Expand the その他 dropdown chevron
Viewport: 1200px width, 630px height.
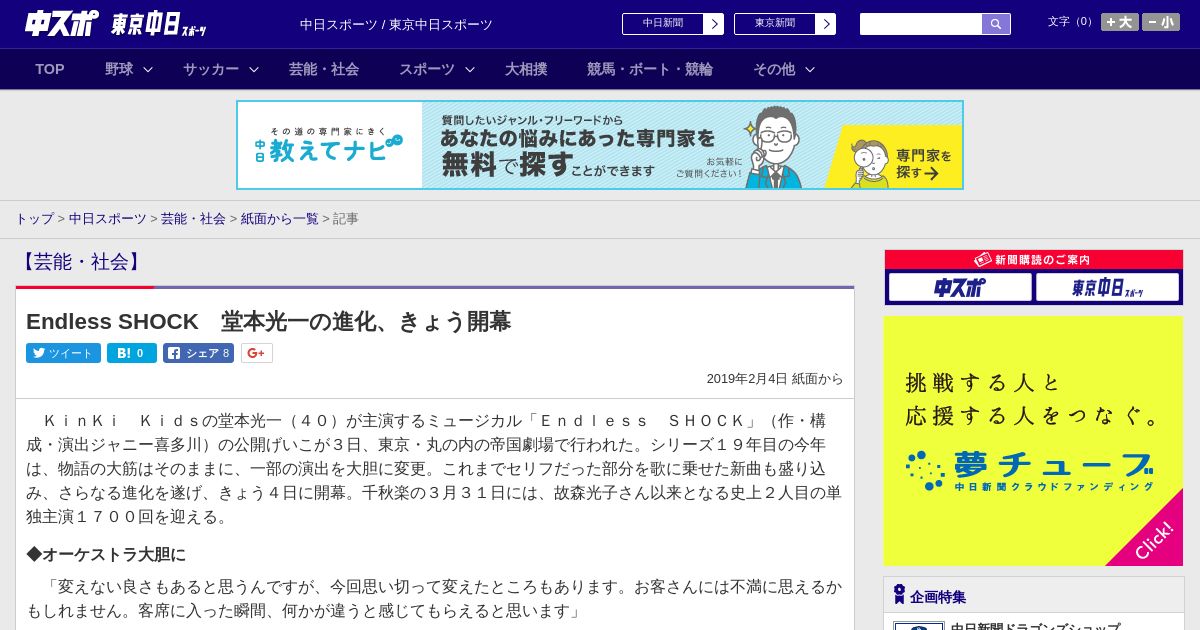pyautogui.click(x=810, y=69)
